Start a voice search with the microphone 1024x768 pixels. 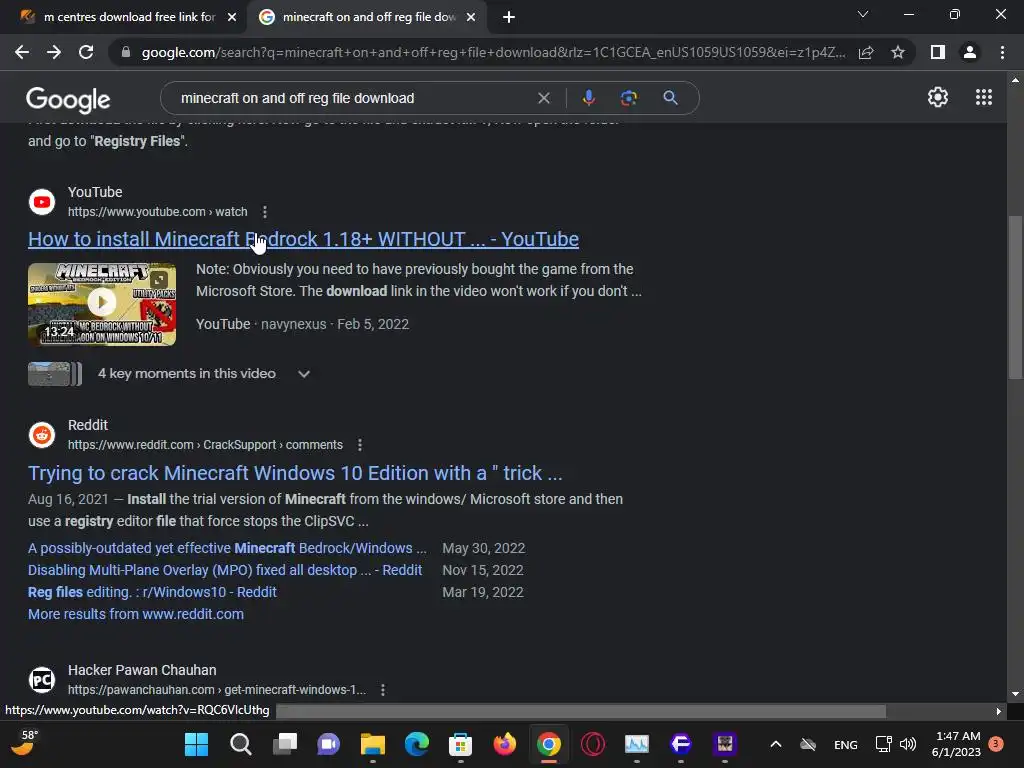(588, 98)
